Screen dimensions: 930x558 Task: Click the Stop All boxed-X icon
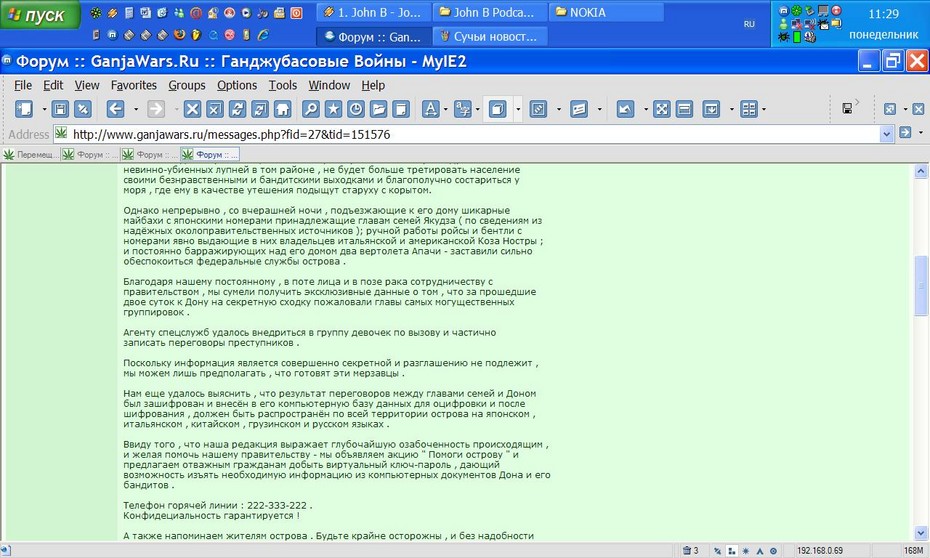215,109
